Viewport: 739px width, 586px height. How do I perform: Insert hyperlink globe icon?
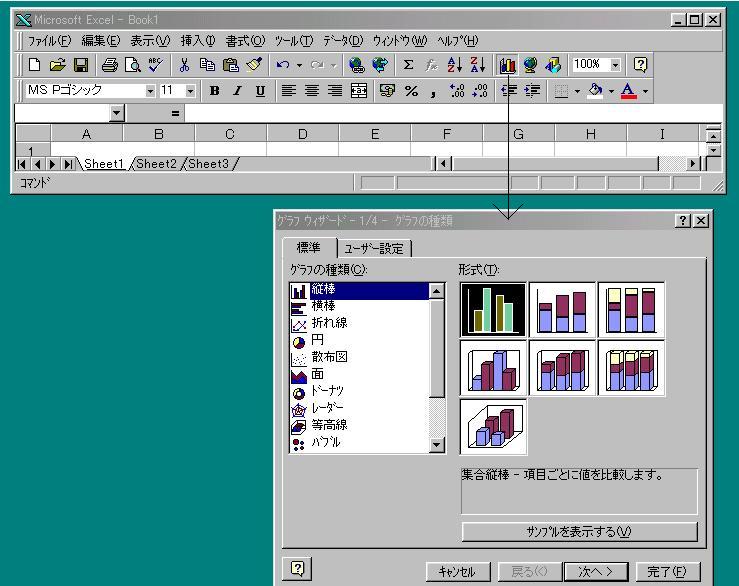(x=357, y=65)
